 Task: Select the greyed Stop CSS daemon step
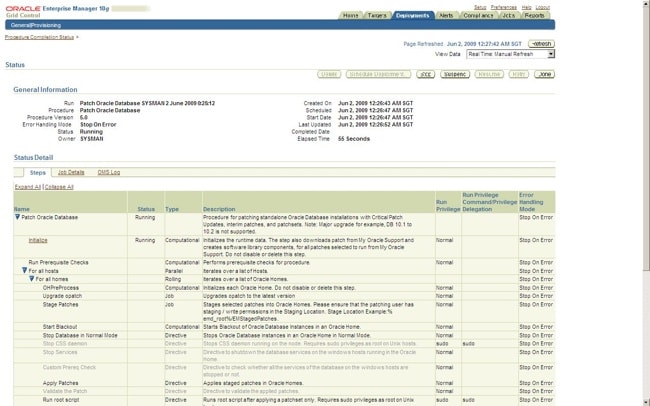click(65, 343)
